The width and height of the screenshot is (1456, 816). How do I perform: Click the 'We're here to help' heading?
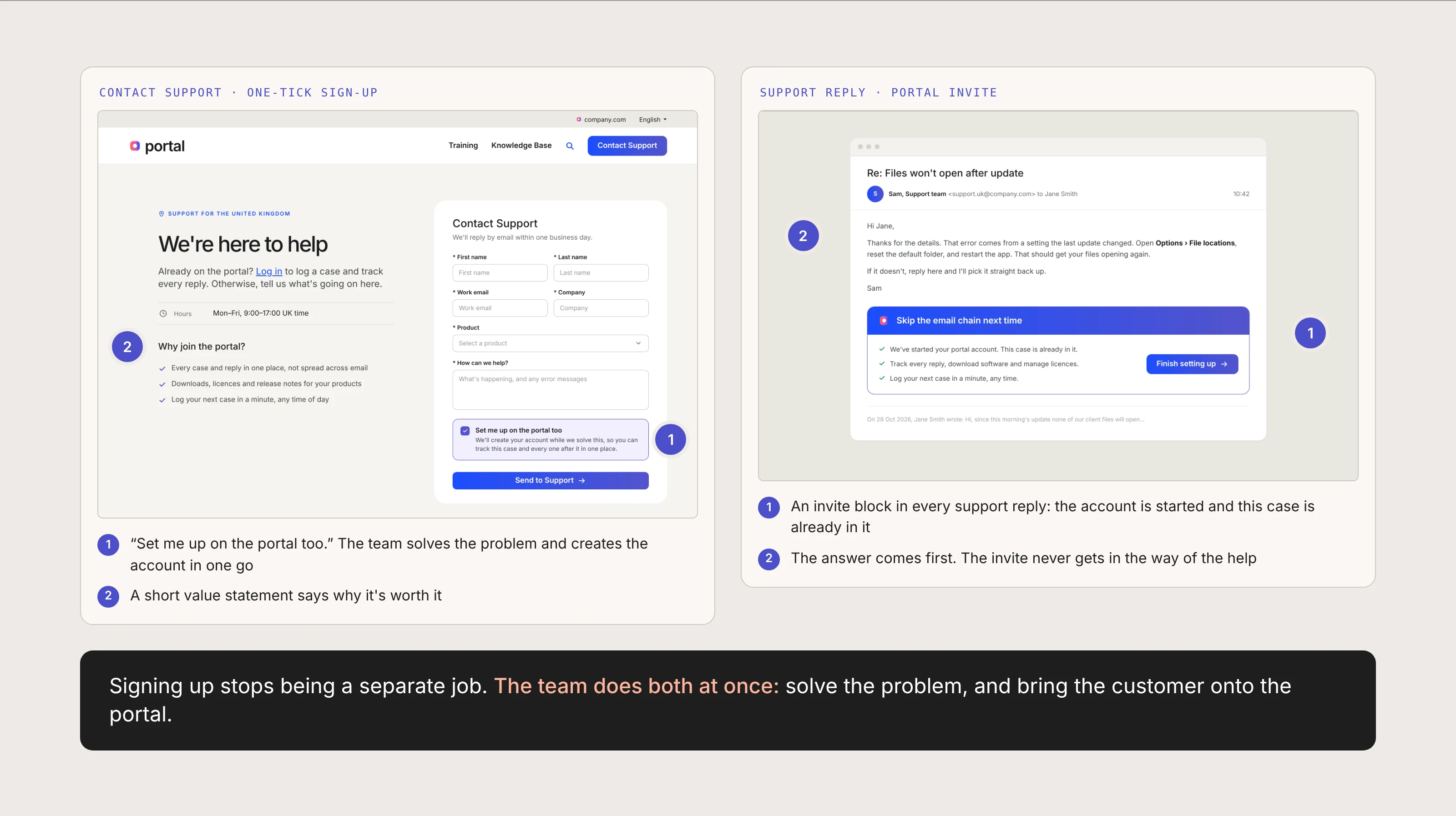click(243, 244)
